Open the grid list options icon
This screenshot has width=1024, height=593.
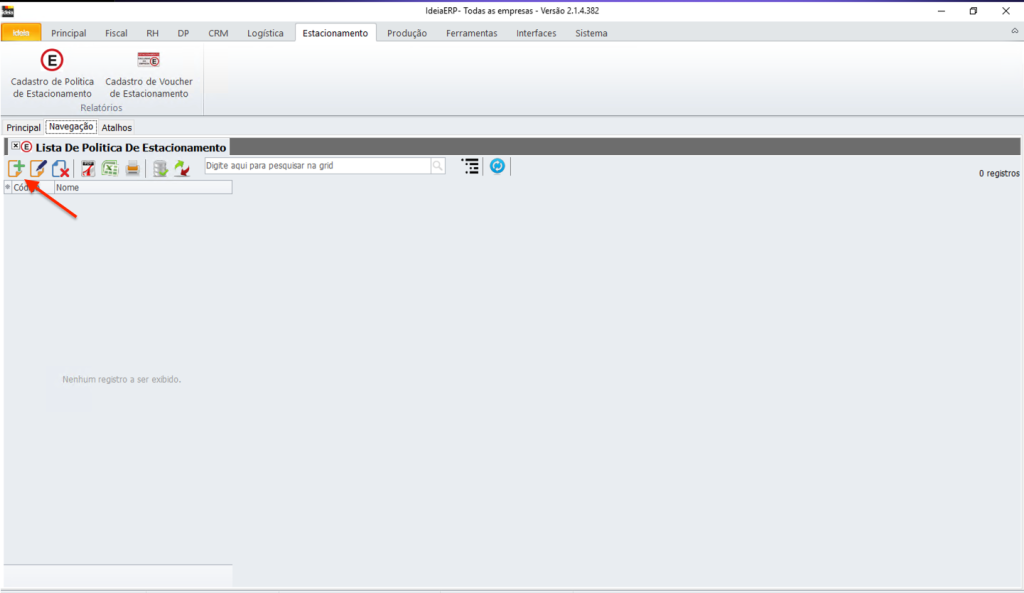pyautogui.click(x=470, y=166)
